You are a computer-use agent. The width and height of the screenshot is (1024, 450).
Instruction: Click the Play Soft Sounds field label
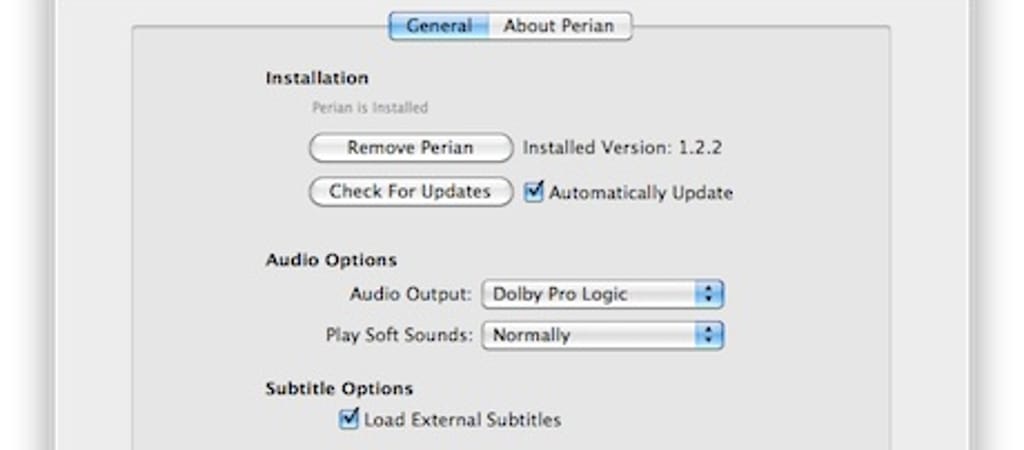pyautogui.click(x=399, y=335)
